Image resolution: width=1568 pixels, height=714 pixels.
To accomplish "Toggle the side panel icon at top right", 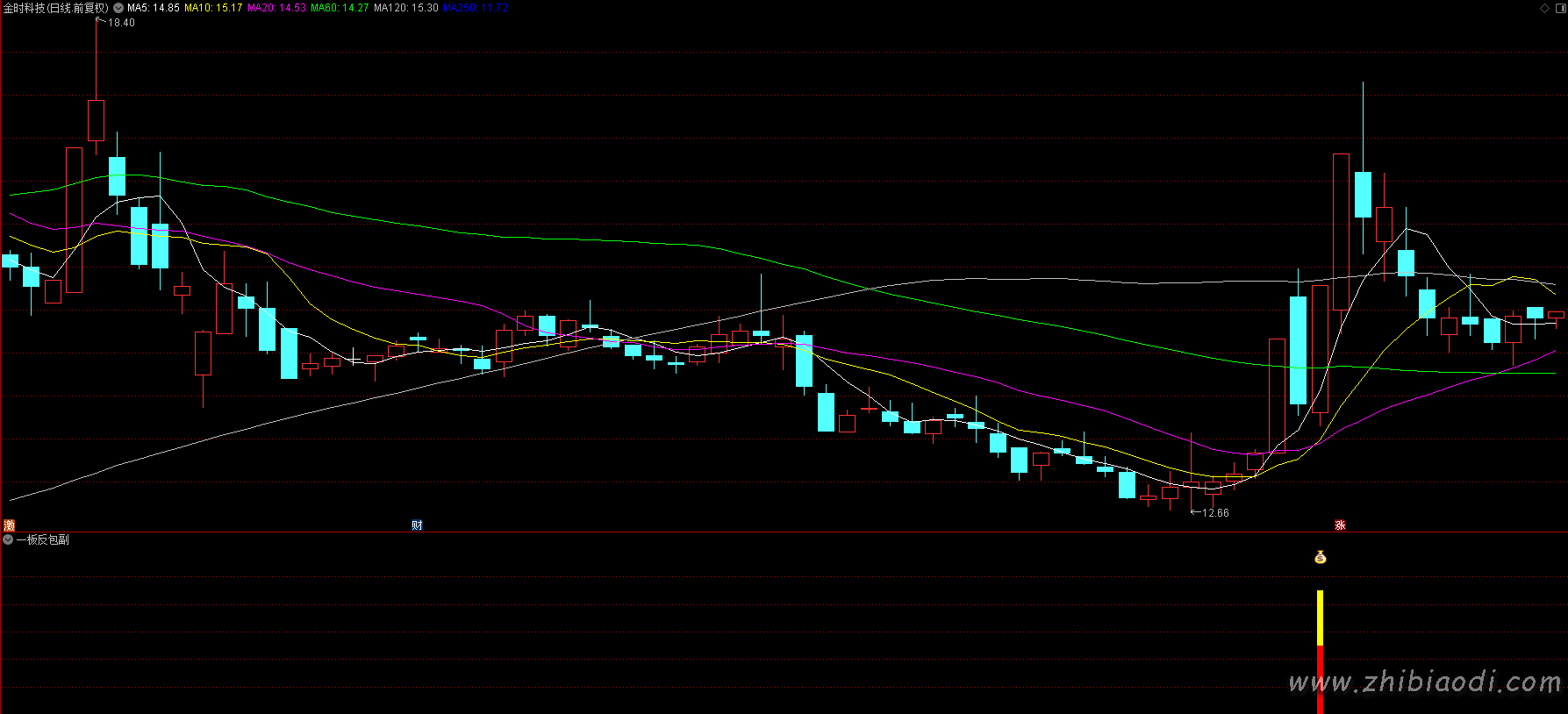I will point(1558,8).
